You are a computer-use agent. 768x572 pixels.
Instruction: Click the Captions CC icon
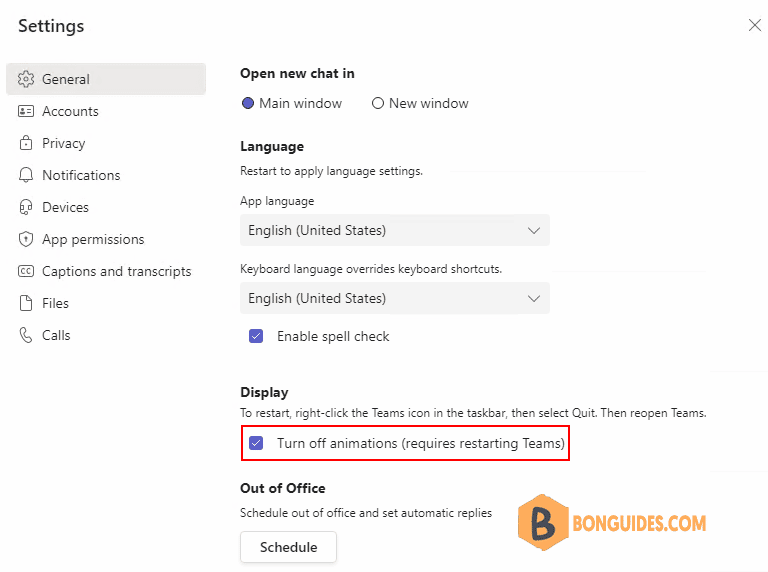pyautogui.click(x=26, y=271)
